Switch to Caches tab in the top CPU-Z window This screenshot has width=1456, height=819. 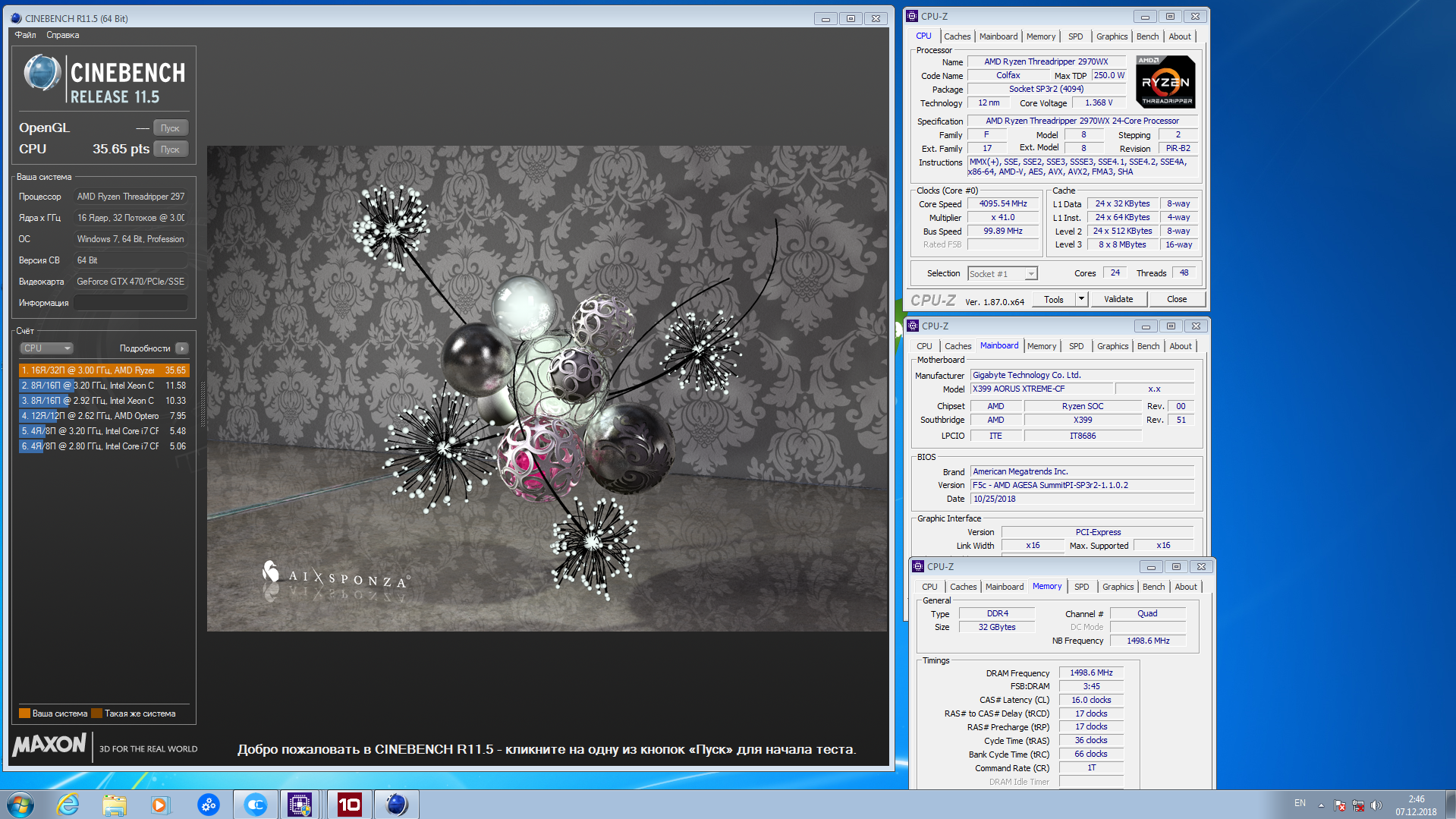click(957, 36)
